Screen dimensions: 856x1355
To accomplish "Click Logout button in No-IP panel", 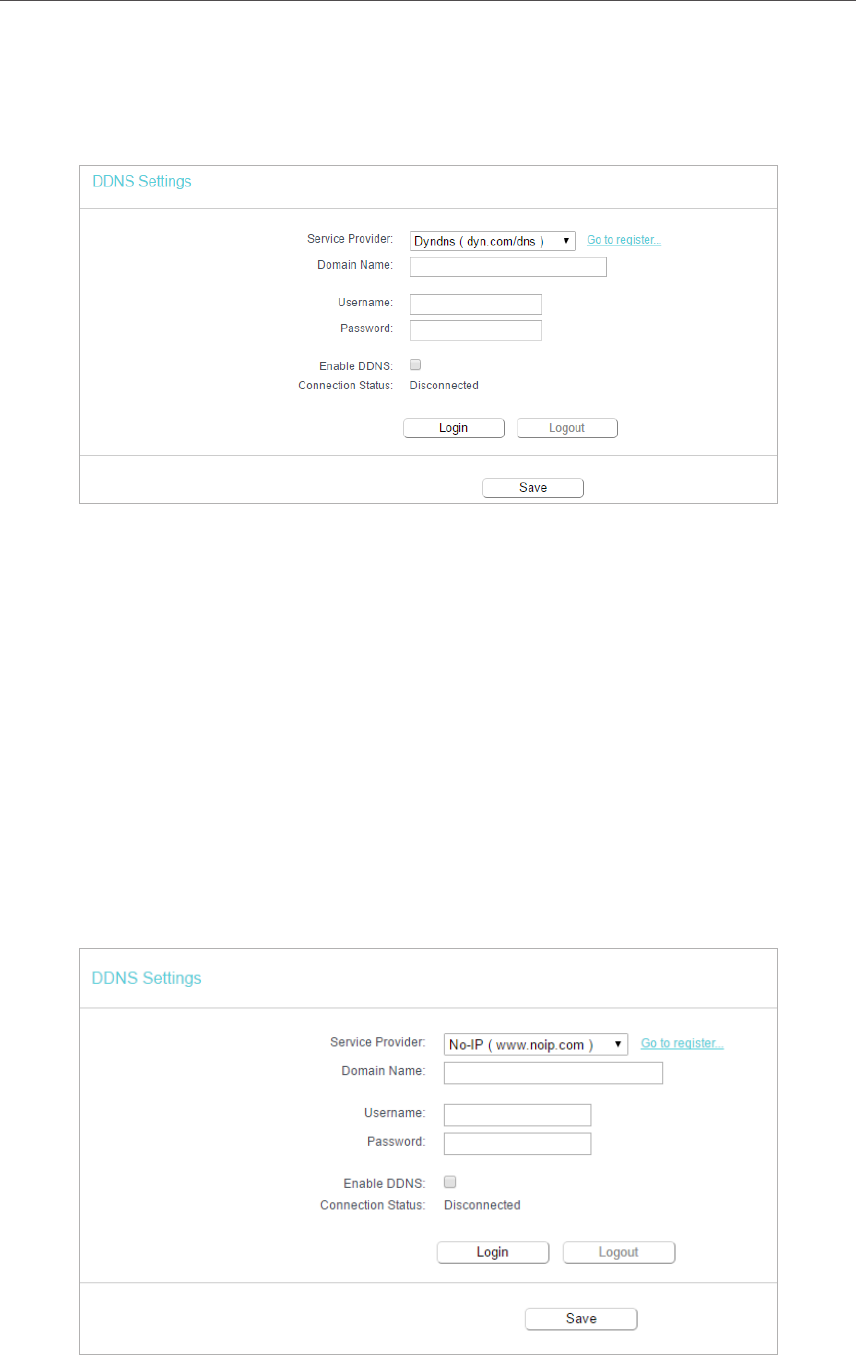I will (x=619, y=1252).
